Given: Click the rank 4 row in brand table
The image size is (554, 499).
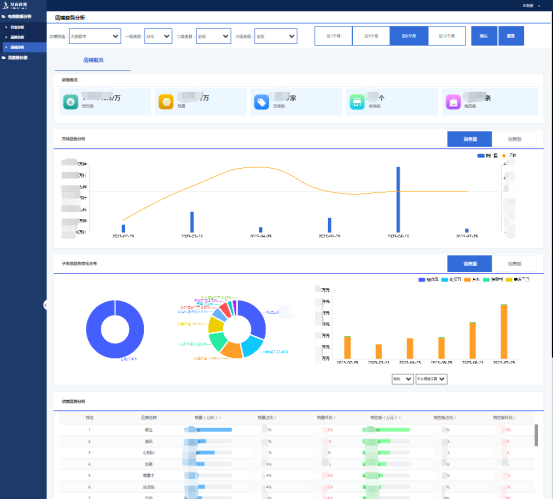Looking at the screenshot, I should click(x=297, y=464).
